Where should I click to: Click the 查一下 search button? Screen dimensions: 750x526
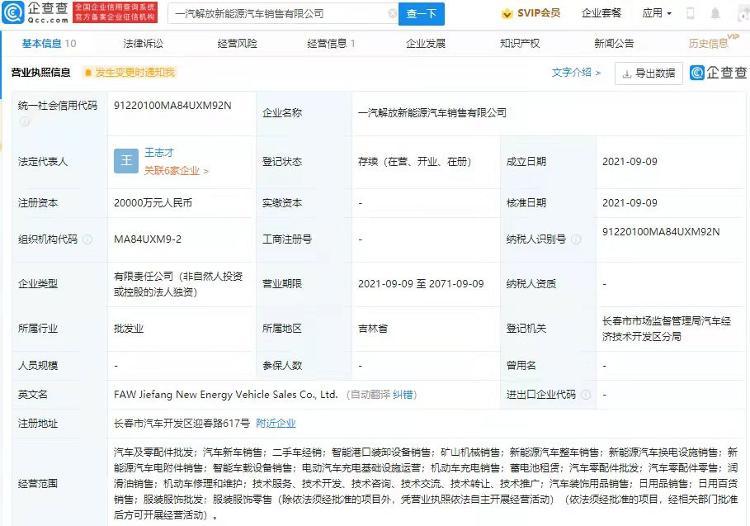(421, 14)
